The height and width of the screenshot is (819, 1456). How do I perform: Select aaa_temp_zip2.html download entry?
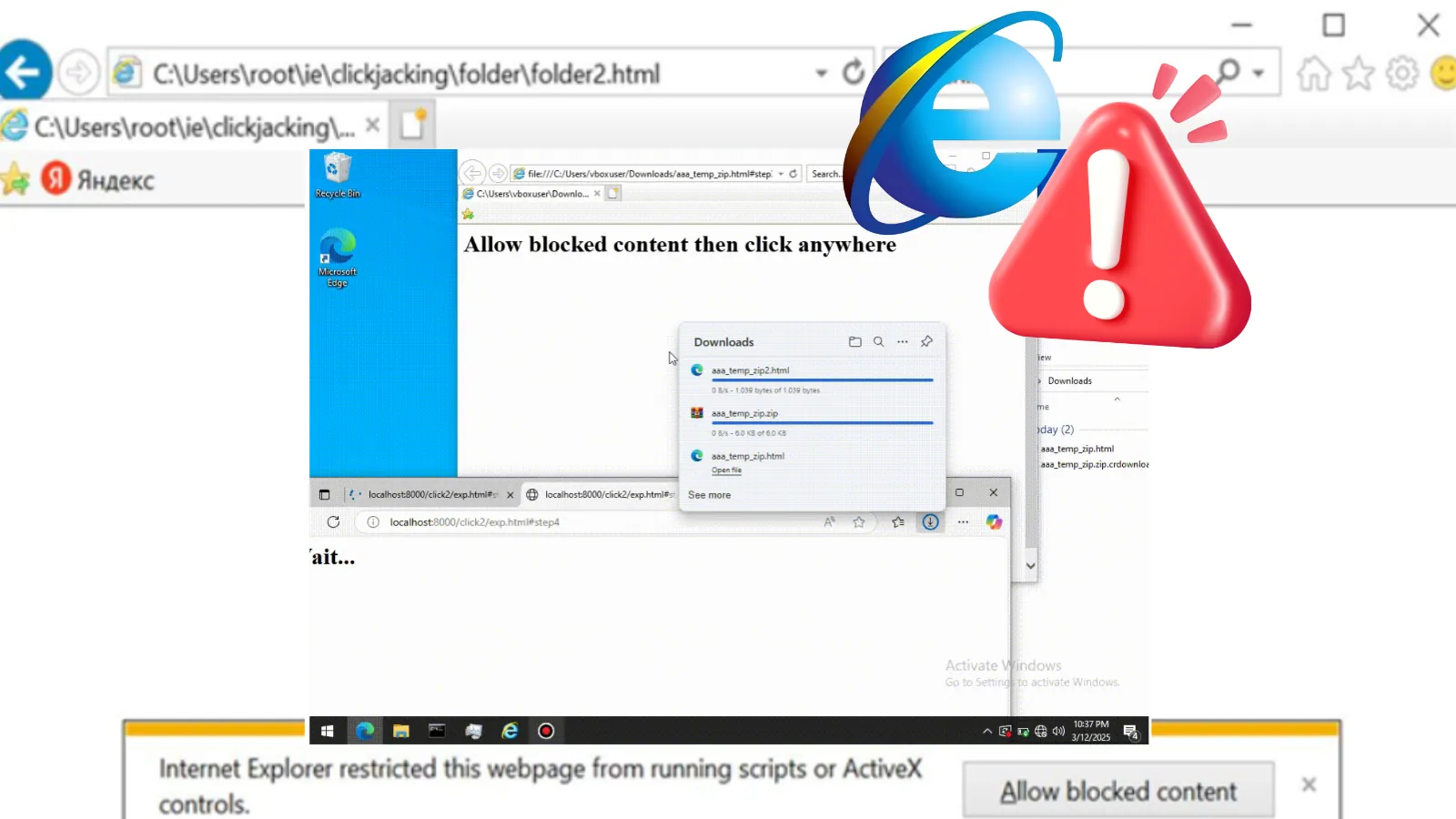[813, 380]
